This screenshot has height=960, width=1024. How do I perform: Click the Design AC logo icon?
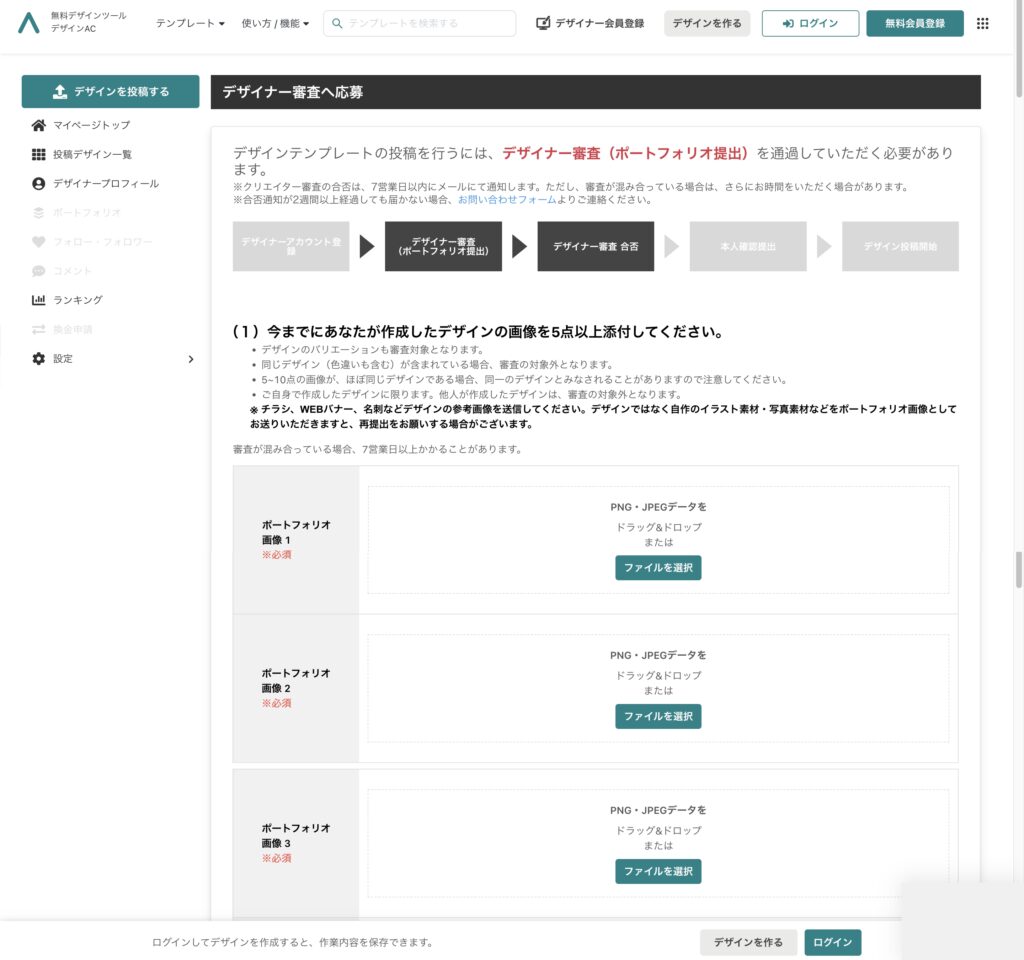point(29,23)
